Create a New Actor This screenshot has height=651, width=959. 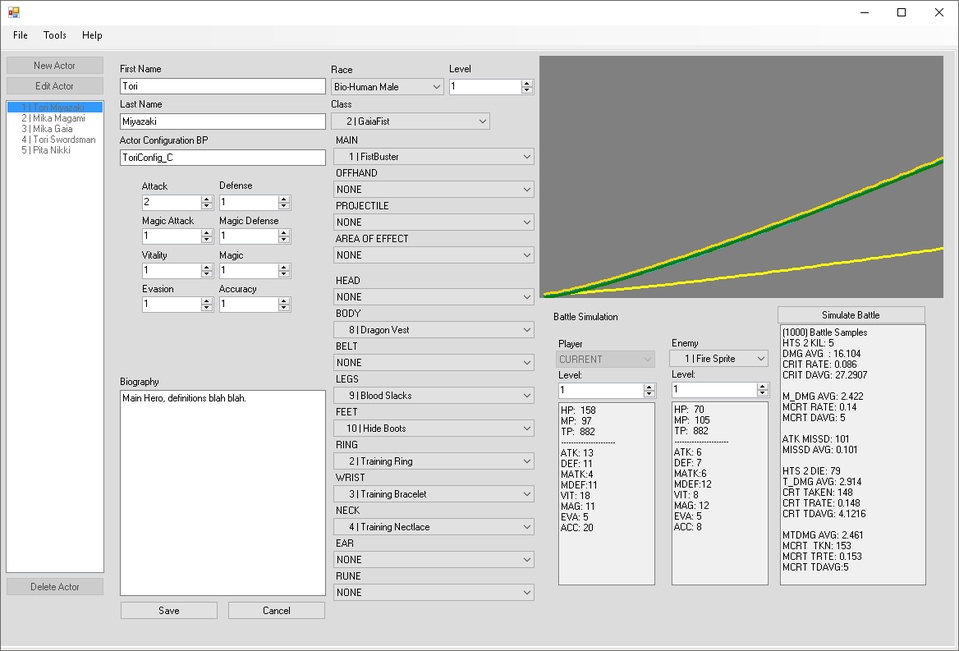[x=54, y=64]
